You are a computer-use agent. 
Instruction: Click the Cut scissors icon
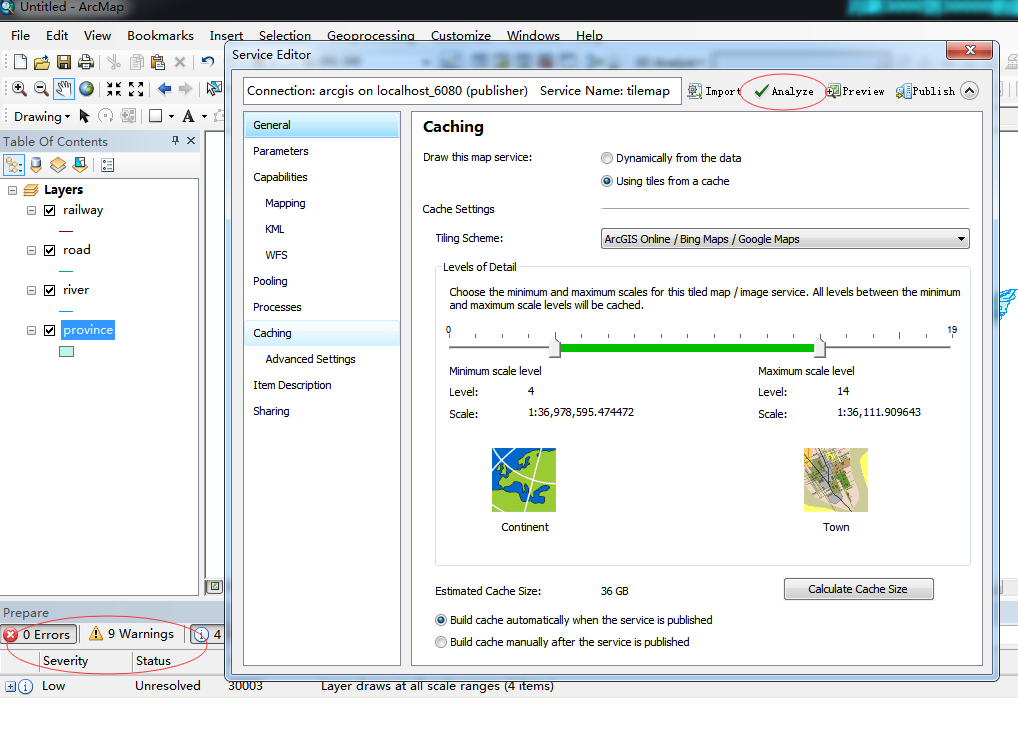(x=114, y=62)
